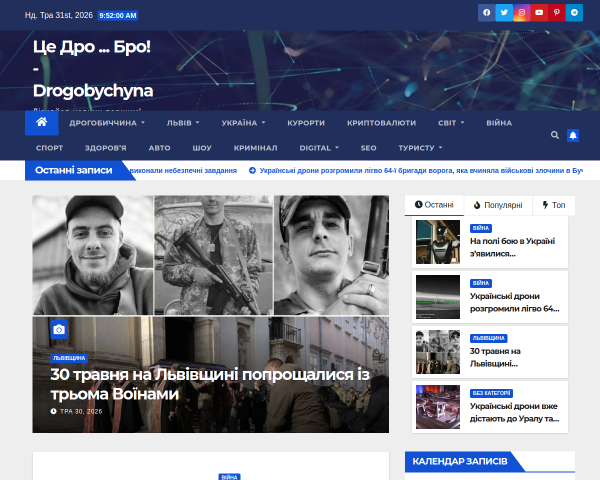Click the 9:52:00 AM clock badge

click(118, 16)
